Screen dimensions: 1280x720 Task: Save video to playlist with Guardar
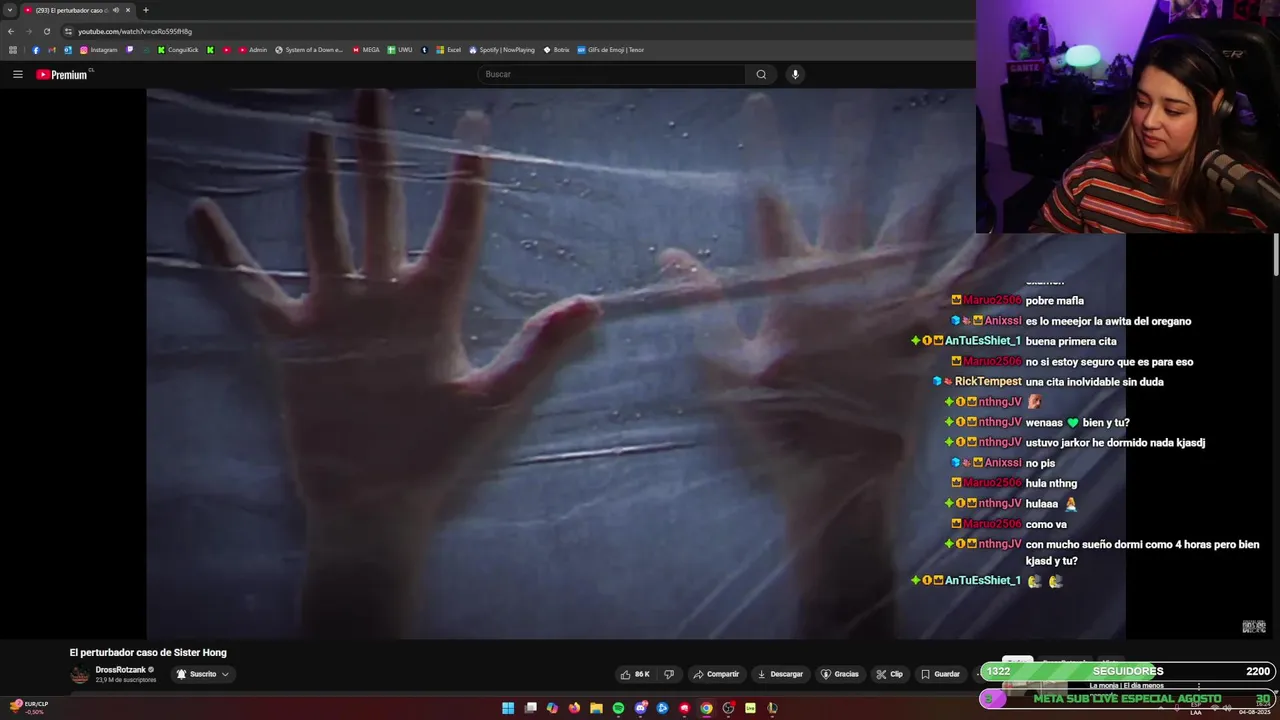point(940,674)
